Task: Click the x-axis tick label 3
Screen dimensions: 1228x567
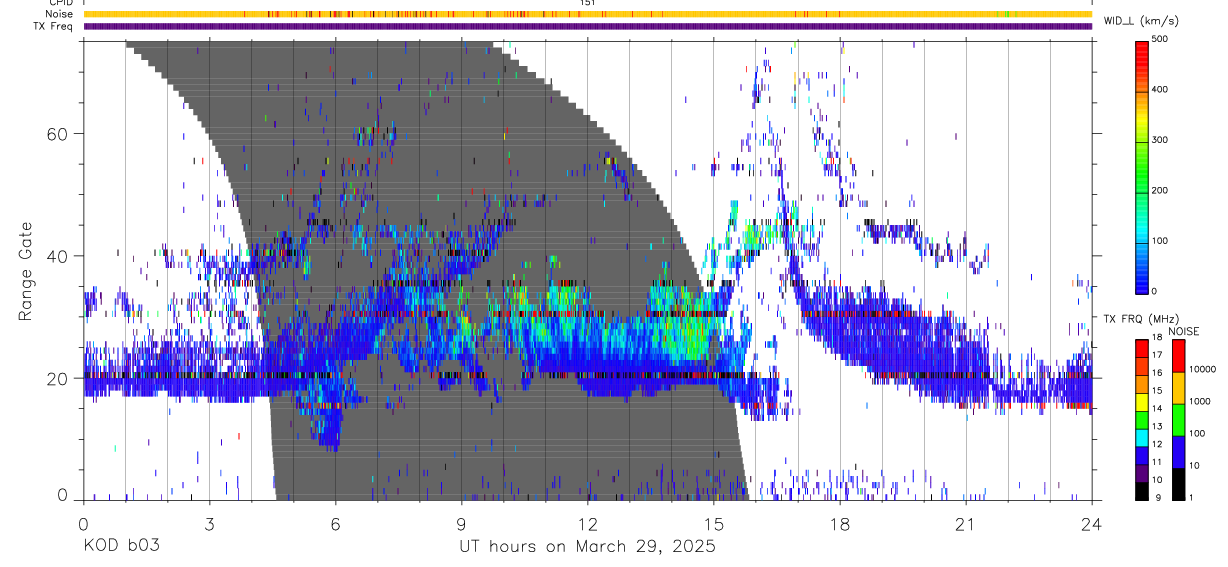Action: 209,525
